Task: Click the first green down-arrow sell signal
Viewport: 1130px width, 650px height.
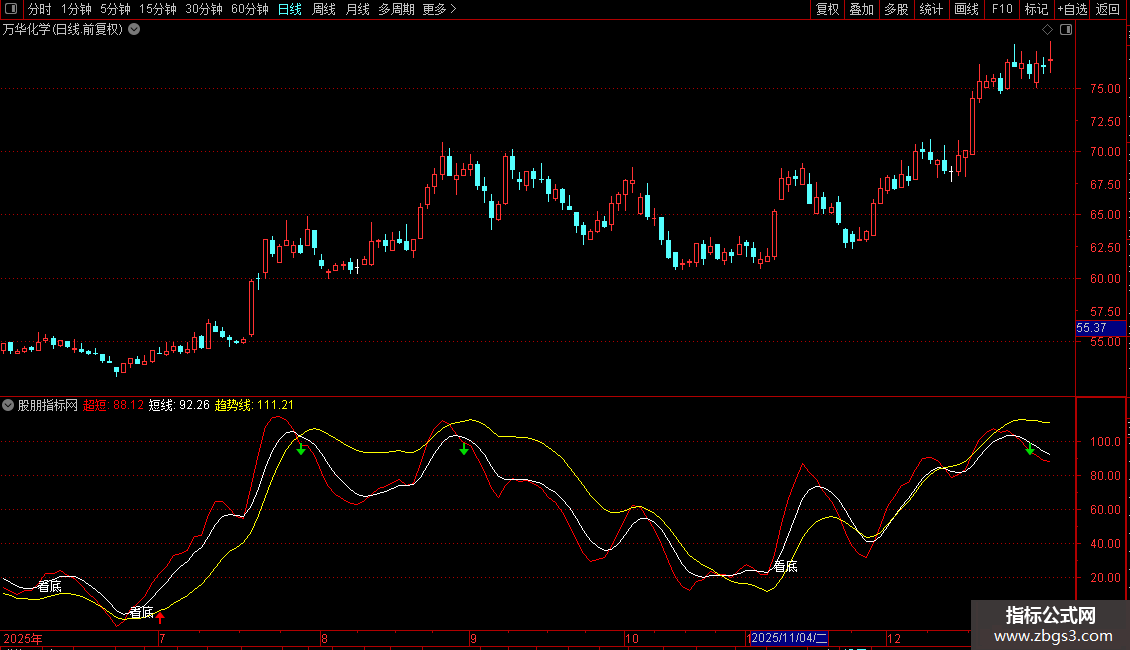Action: coord(300,449)
